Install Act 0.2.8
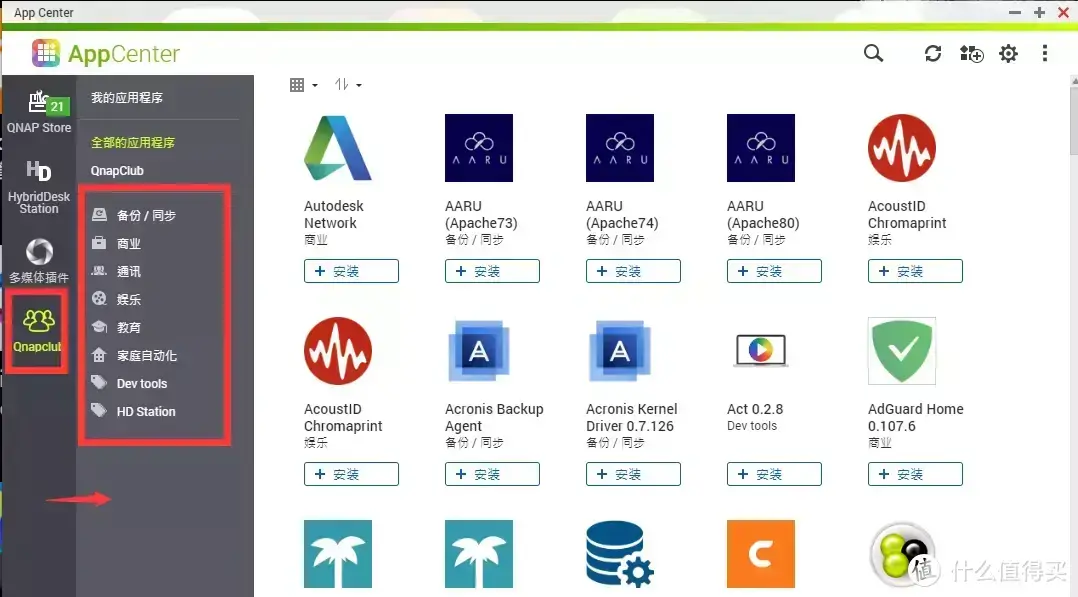The image size is (1078, 597). pos(774,474)
